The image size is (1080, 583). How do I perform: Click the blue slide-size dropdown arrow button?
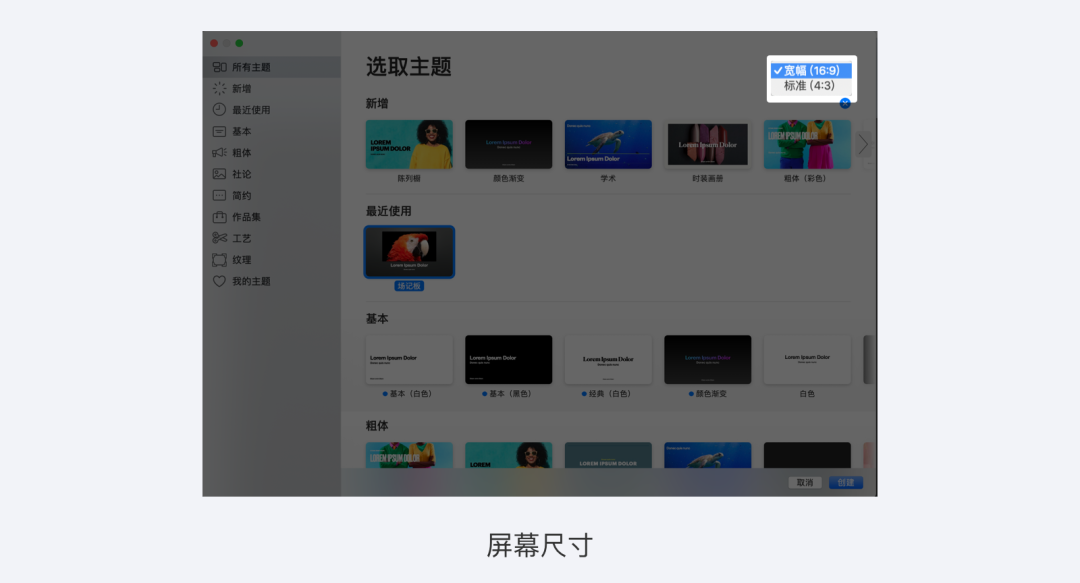[845, 103]
